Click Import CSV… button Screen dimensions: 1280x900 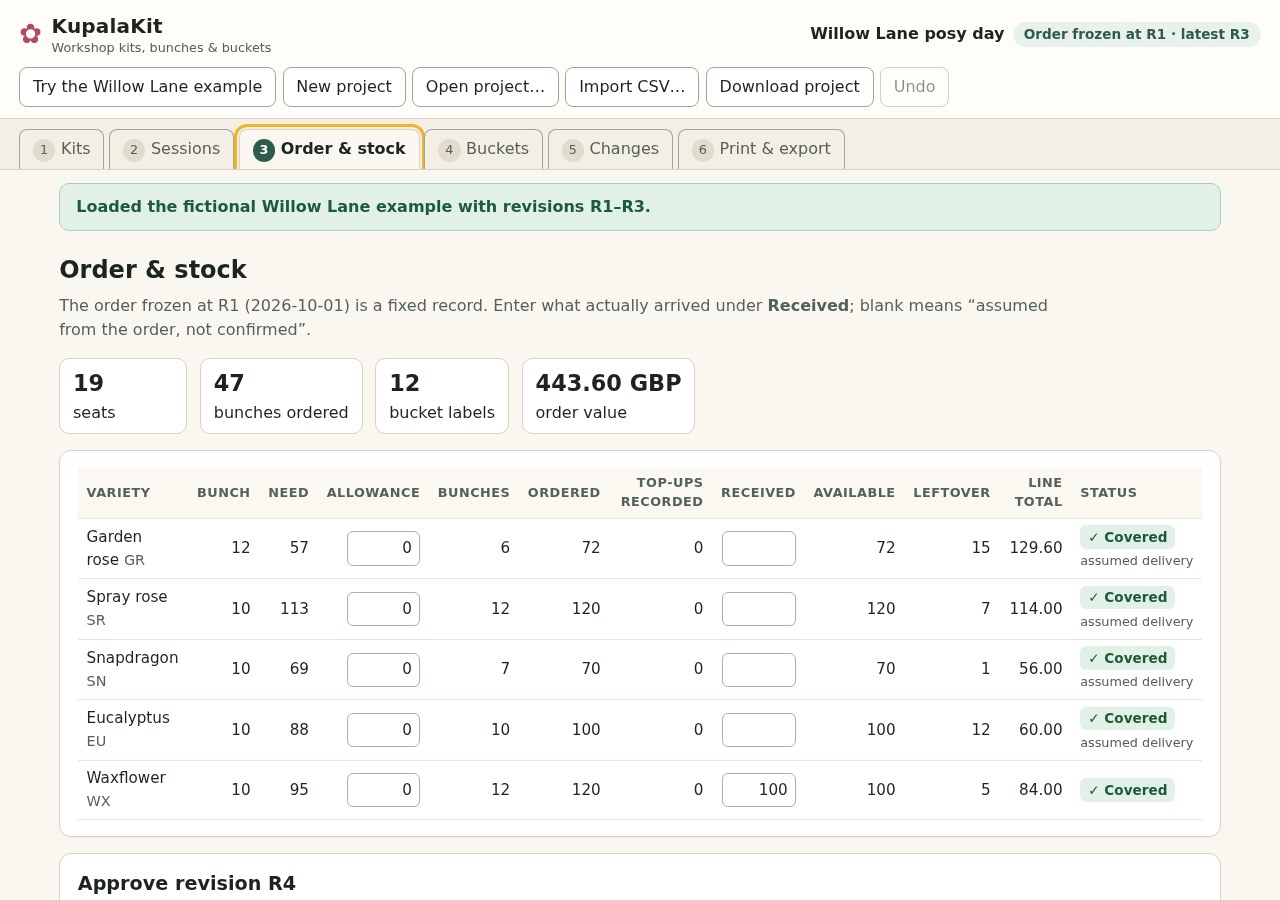click(632, 87)
